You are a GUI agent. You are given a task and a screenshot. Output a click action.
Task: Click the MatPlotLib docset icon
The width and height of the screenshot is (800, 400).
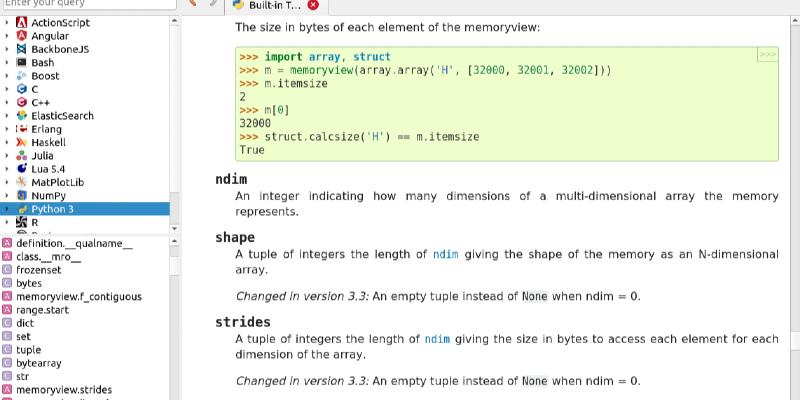point(21,182)
